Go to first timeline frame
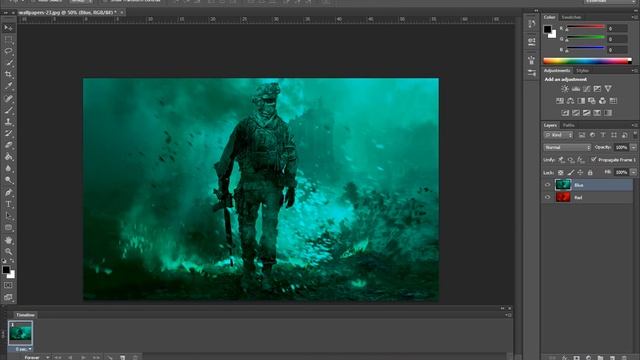640x360 pixels. point(58,358)
